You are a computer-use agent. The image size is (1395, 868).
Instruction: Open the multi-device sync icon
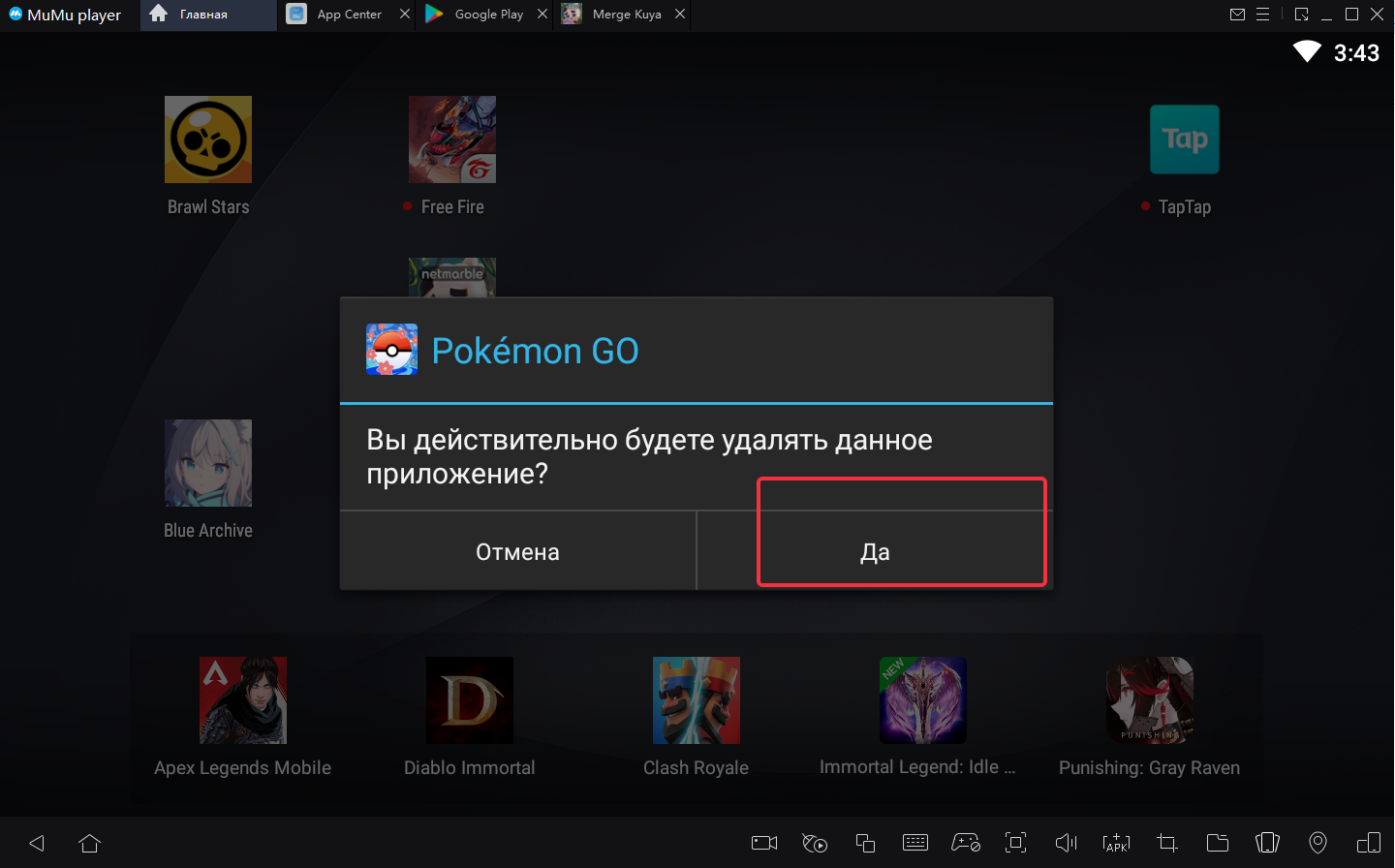point(1369,843)
